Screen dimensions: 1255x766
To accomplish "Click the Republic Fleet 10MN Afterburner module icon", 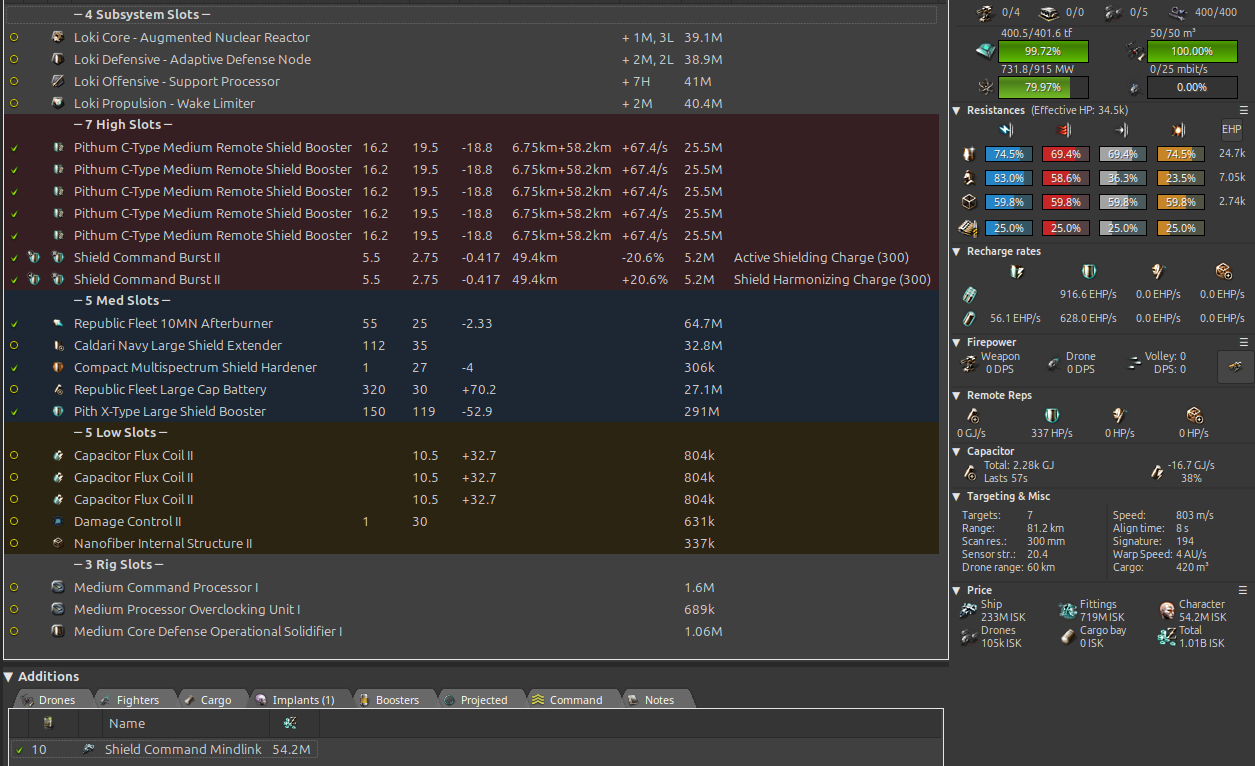I will (58, 323).
